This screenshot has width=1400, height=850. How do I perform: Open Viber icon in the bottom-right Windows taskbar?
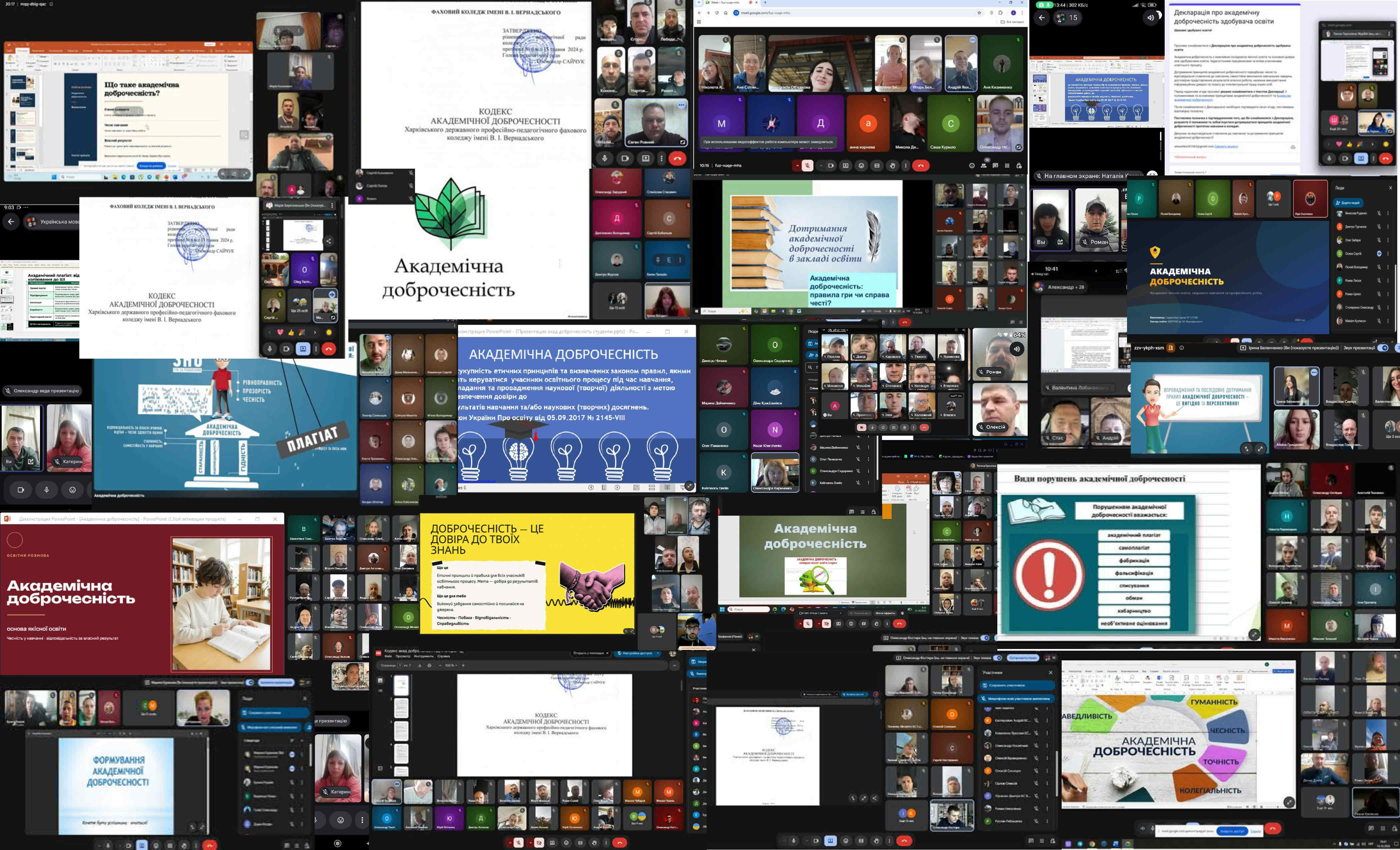pos(1068,844)
